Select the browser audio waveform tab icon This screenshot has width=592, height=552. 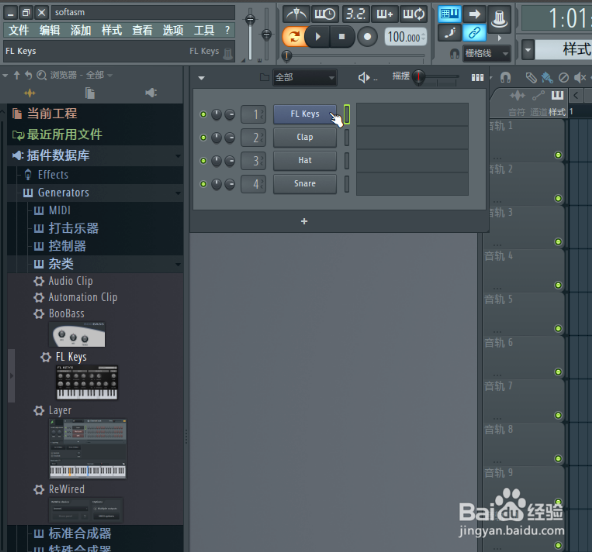pyautogui.click(x=30, y=93)
